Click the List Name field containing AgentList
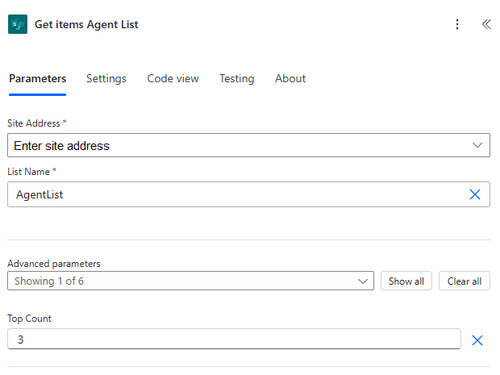Image resolution: width=500 pixels, height=375 pixels. click(x=249, y=194)
